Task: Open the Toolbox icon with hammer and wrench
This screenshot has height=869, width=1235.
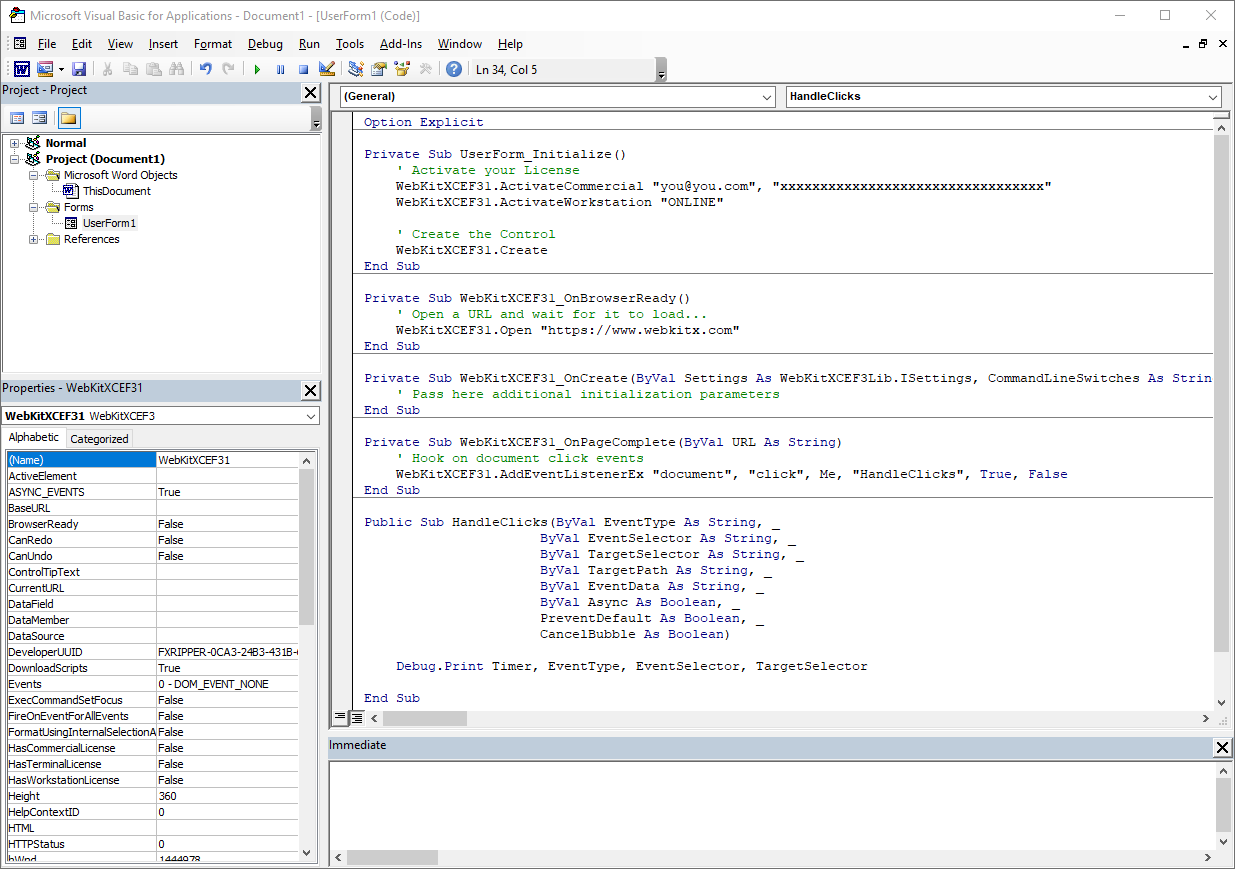Action: (425, 69)
